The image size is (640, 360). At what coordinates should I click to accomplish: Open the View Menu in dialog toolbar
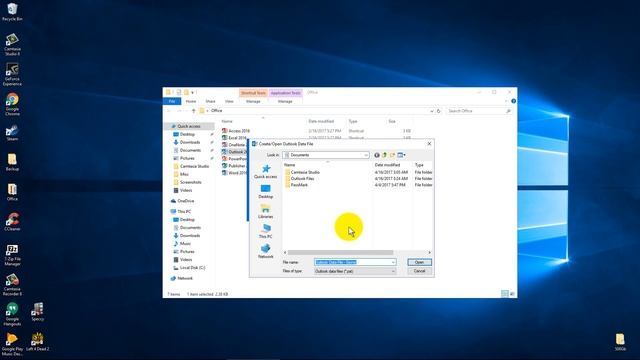pos(402,155)
